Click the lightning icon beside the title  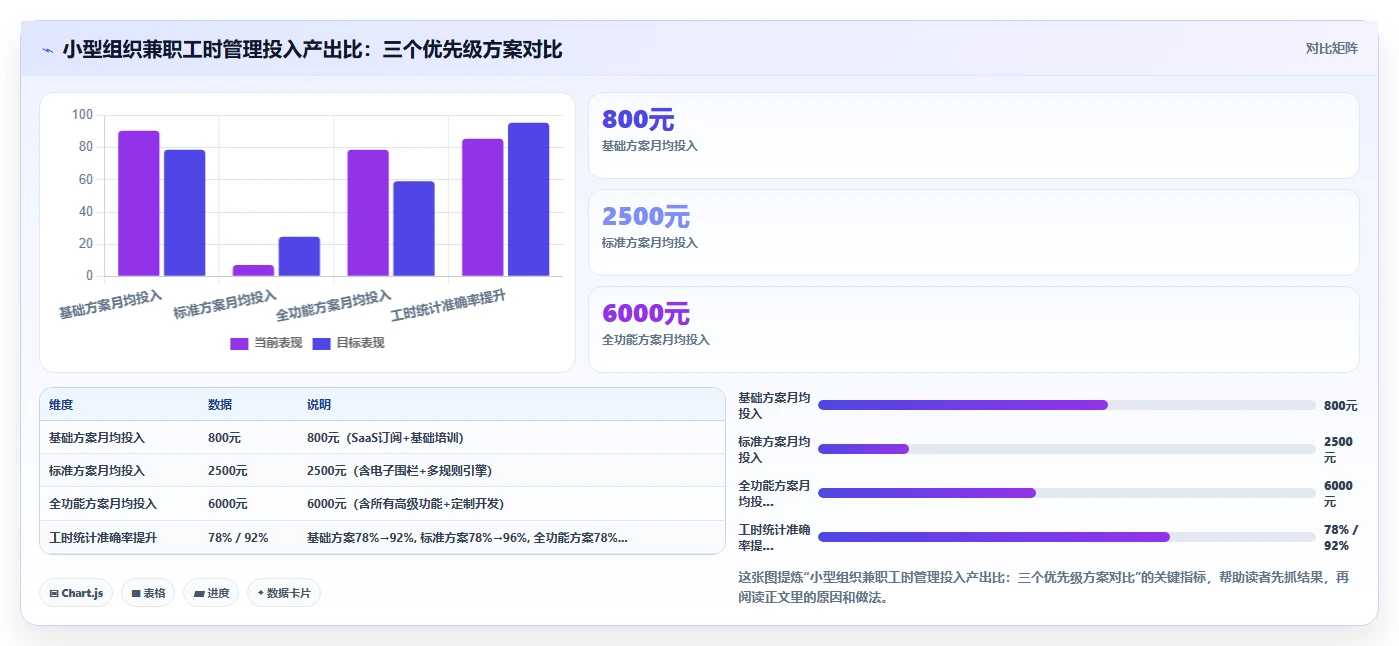[x=47, y=49]
